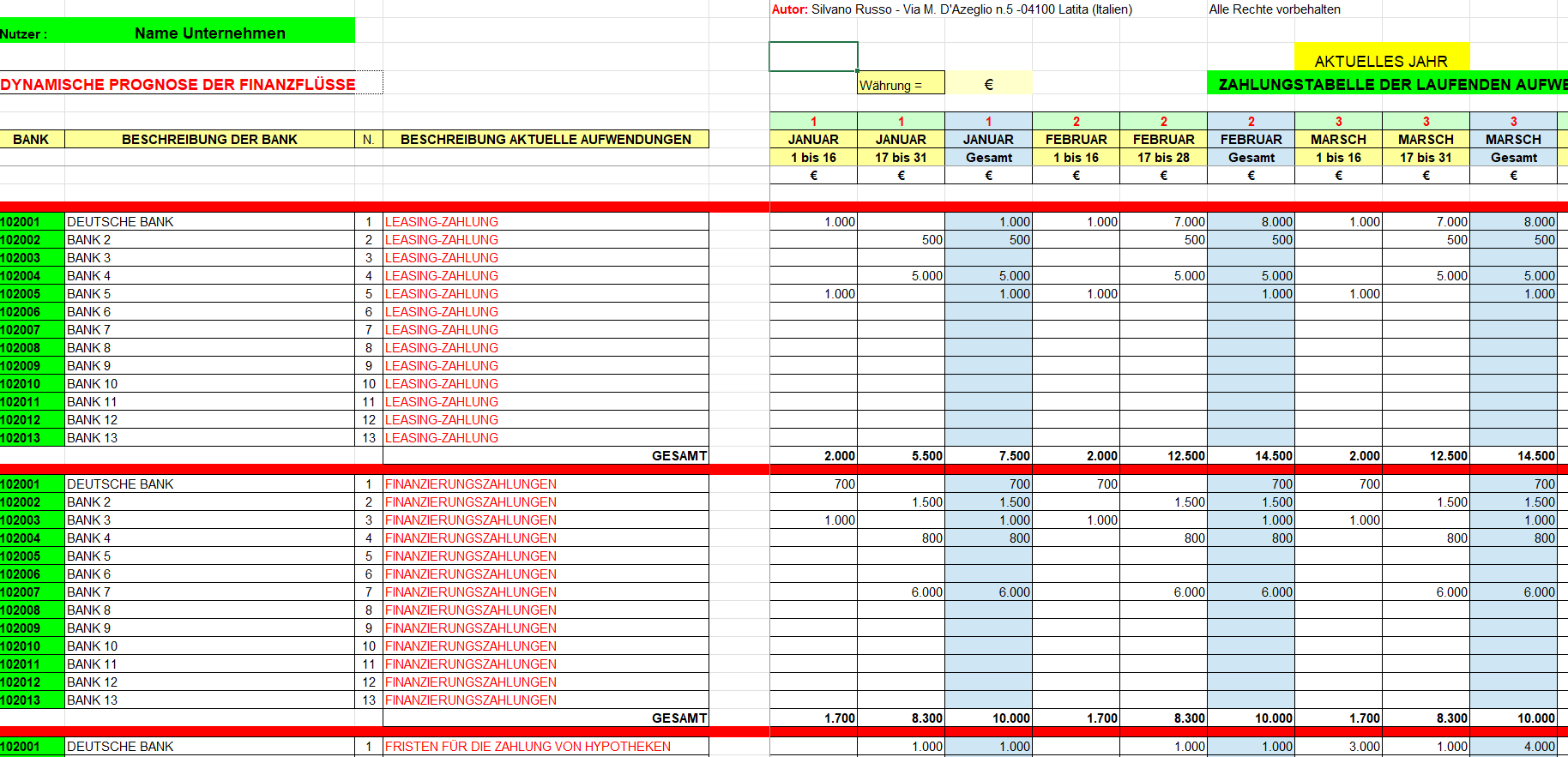Viewport: 1568px width, 757px height.
Task: Click the "BANK" column header
Action: (32, 139)
